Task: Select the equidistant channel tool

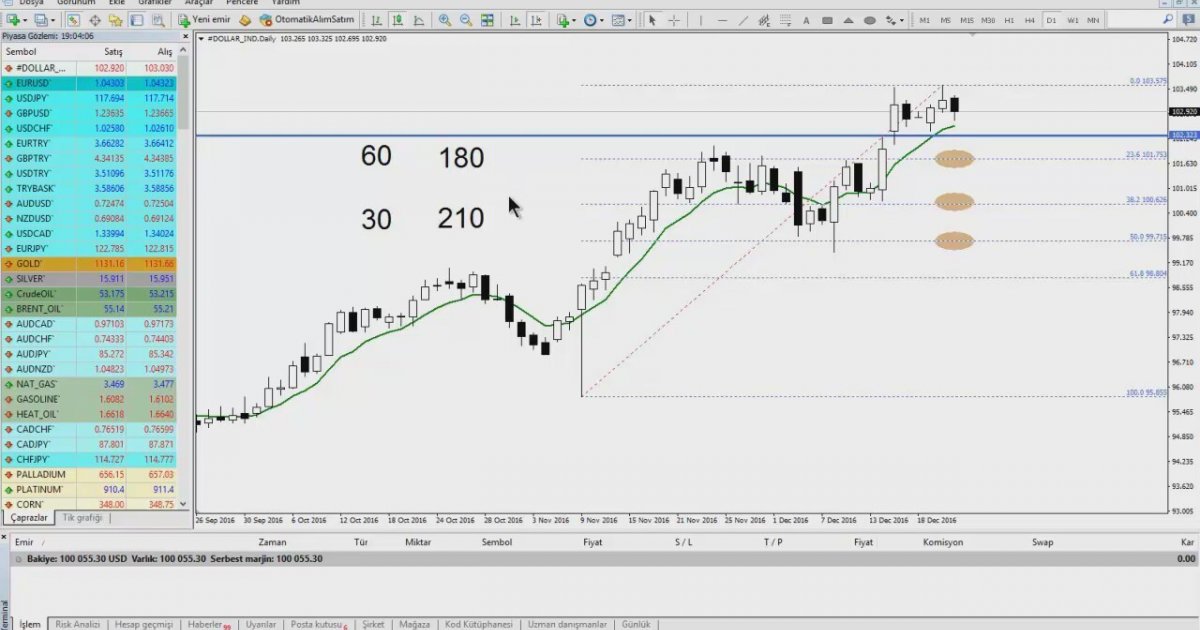Action: coord(764,20)
